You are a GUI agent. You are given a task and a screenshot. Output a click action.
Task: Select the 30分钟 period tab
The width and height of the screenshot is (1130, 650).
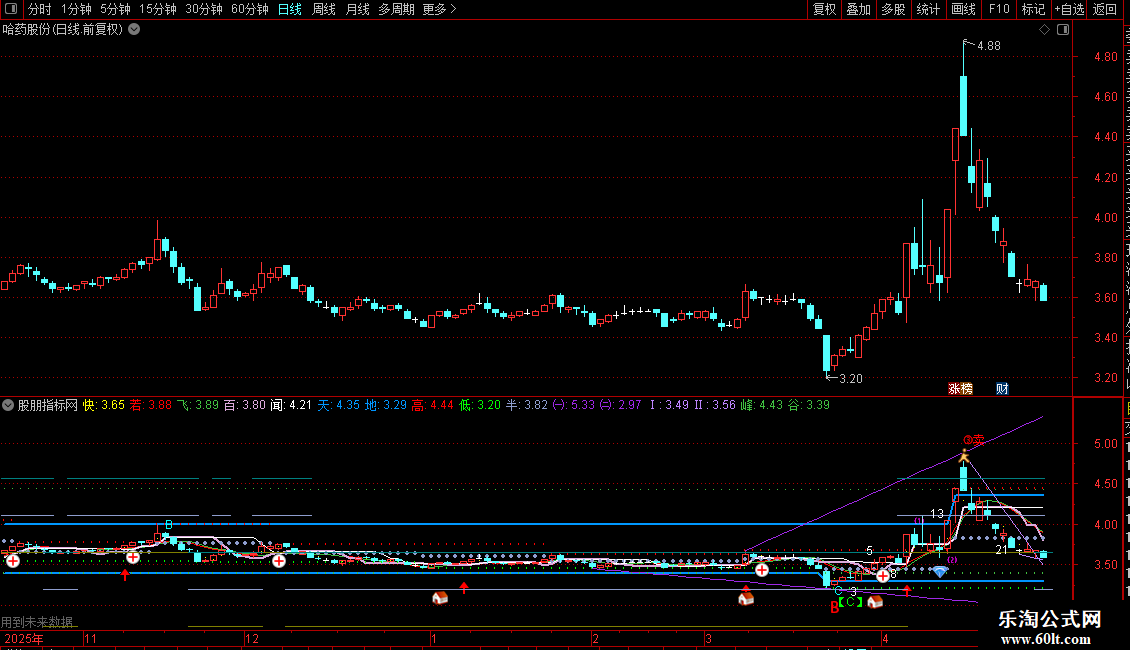204,9
